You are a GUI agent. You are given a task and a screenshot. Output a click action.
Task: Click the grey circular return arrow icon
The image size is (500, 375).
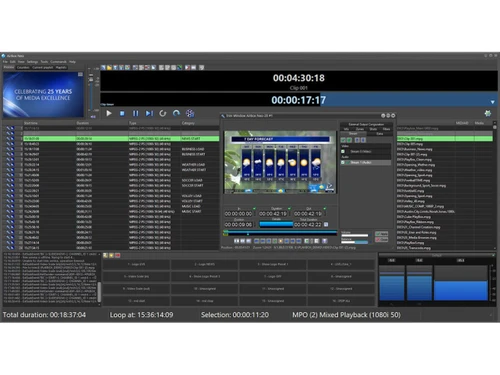(x=163, y=113)
